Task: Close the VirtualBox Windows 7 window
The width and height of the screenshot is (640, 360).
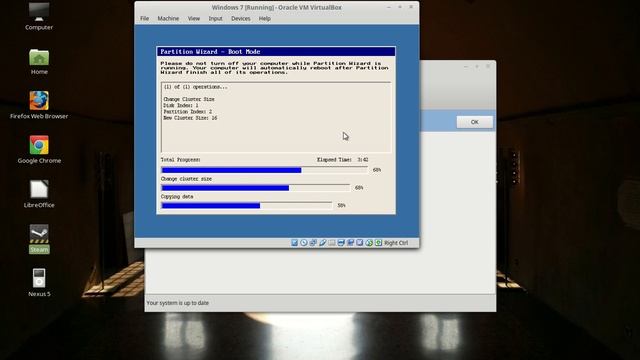Action: 411,7
